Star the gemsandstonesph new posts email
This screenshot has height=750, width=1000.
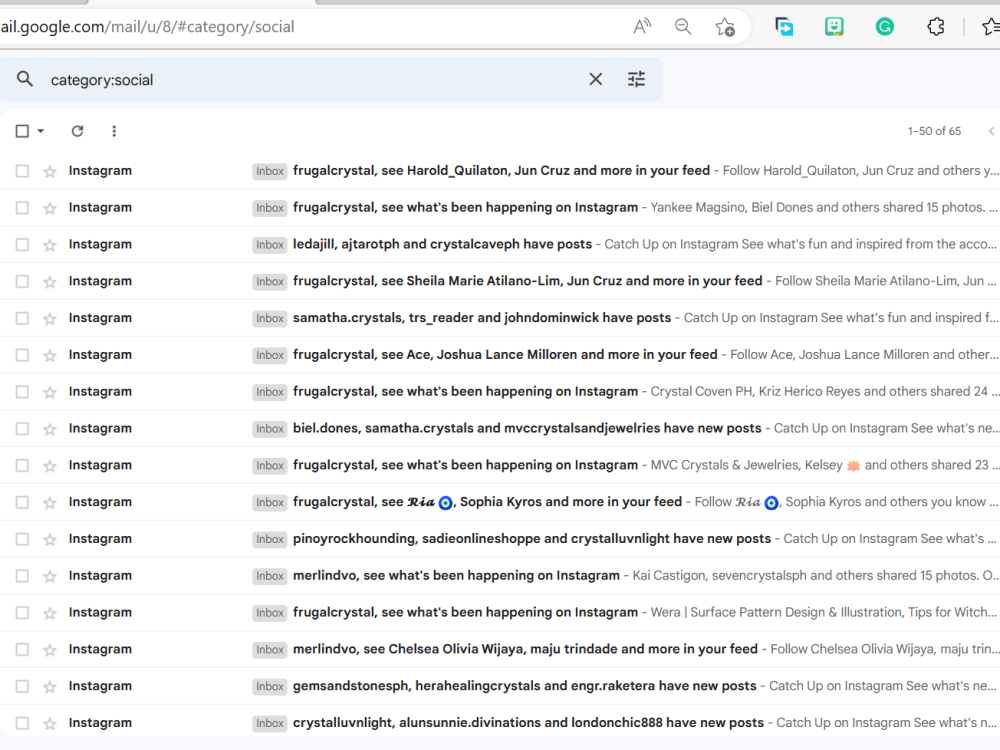[50, 686]
